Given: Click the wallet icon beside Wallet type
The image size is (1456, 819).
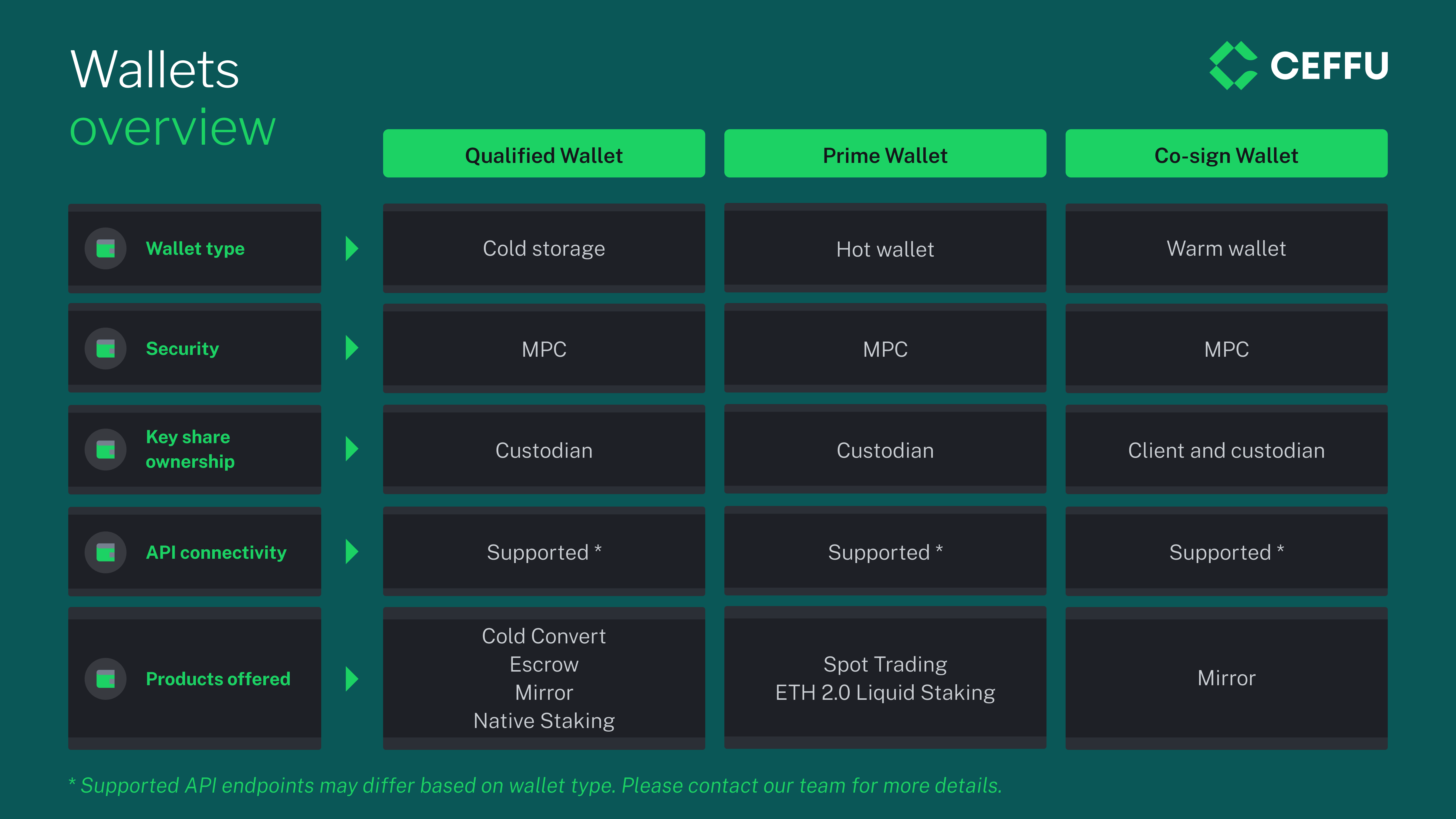Looking at the screenshot, I should [x=106, y=248].
